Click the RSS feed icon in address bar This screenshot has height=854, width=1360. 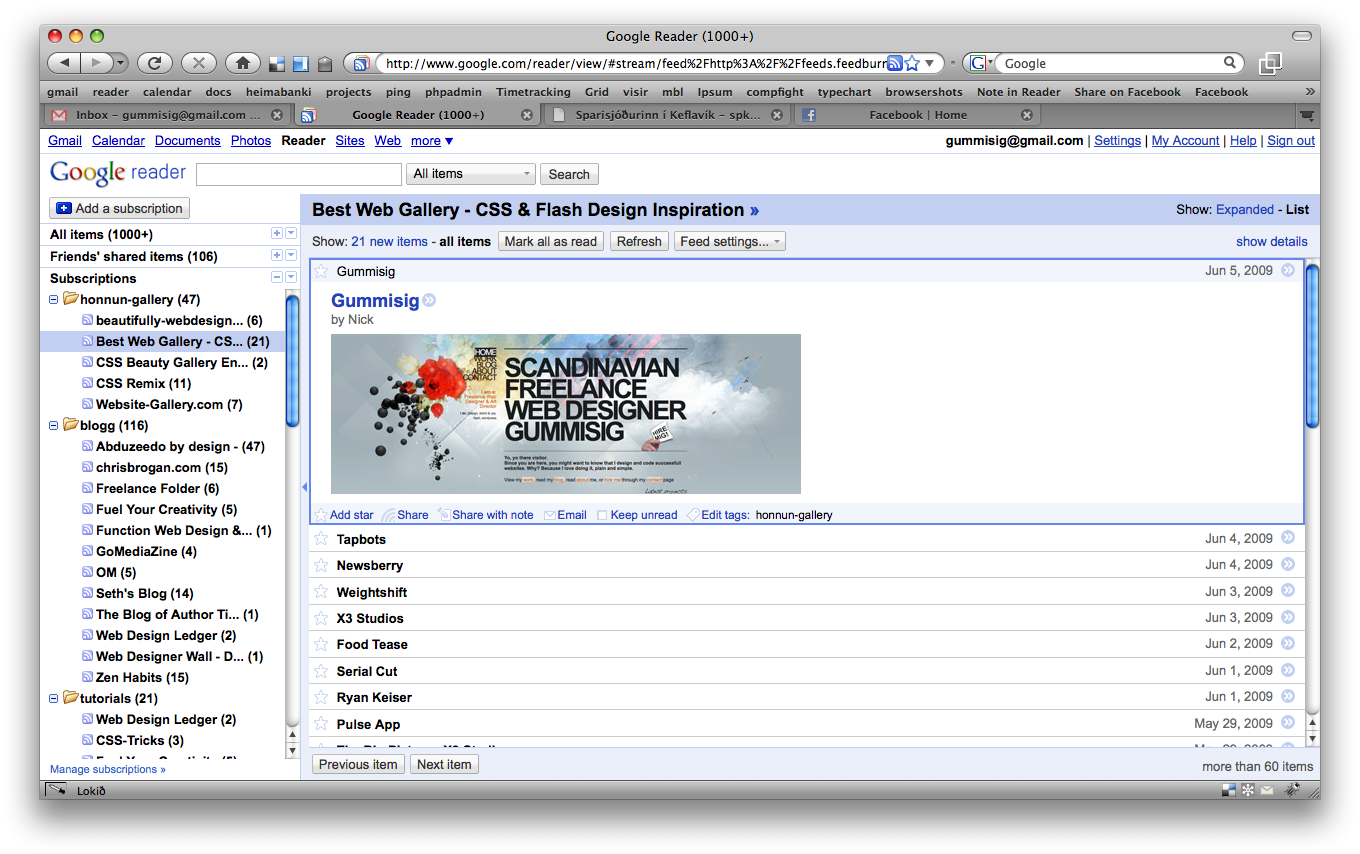point(895,63)
